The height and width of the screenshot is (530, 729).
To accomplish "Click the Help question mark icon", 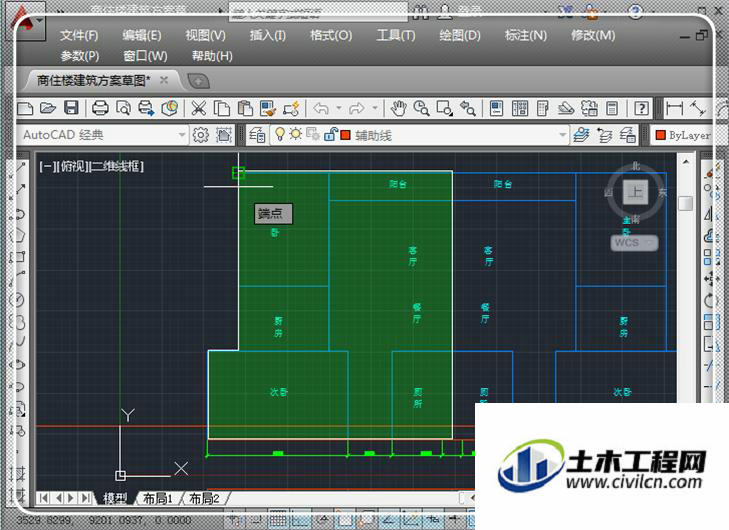I will click(x=642, y=109).
